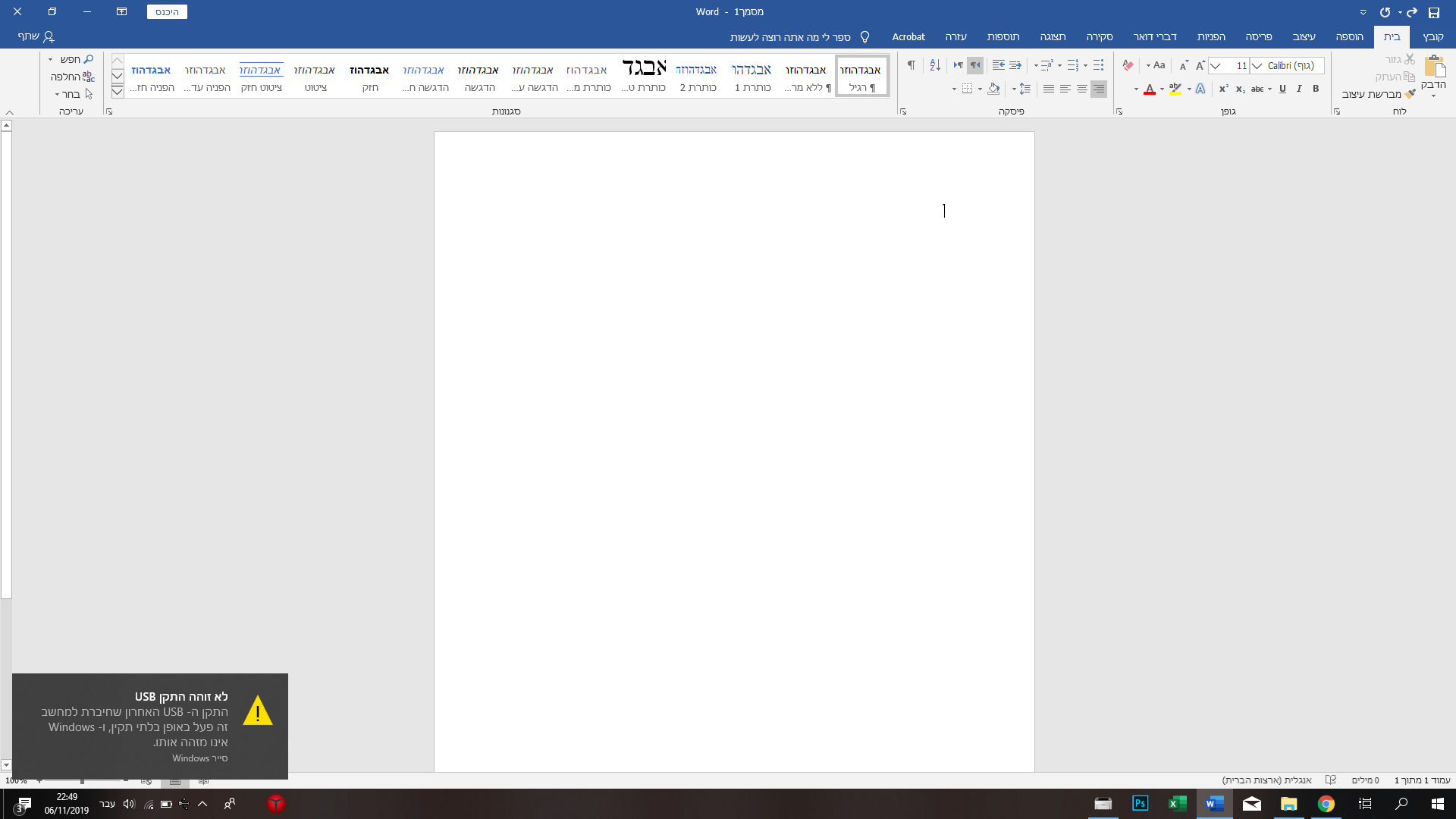Screen dimensions: 1456x819
Task: Click the Format Painter brush icon
Action: click(1410, 94)
